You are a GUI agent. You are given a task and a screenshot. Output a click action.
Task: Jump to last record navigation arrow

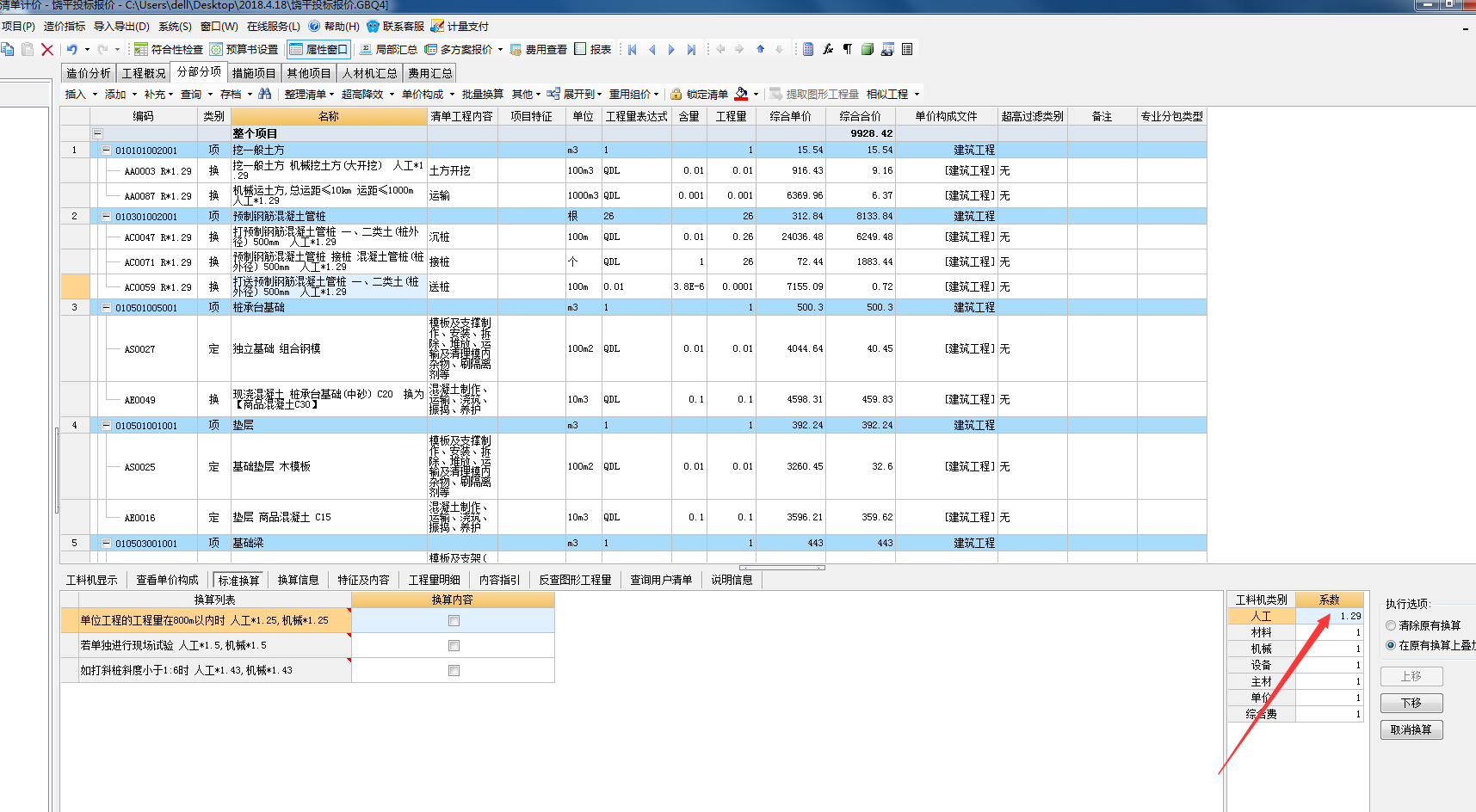point(691,49)
